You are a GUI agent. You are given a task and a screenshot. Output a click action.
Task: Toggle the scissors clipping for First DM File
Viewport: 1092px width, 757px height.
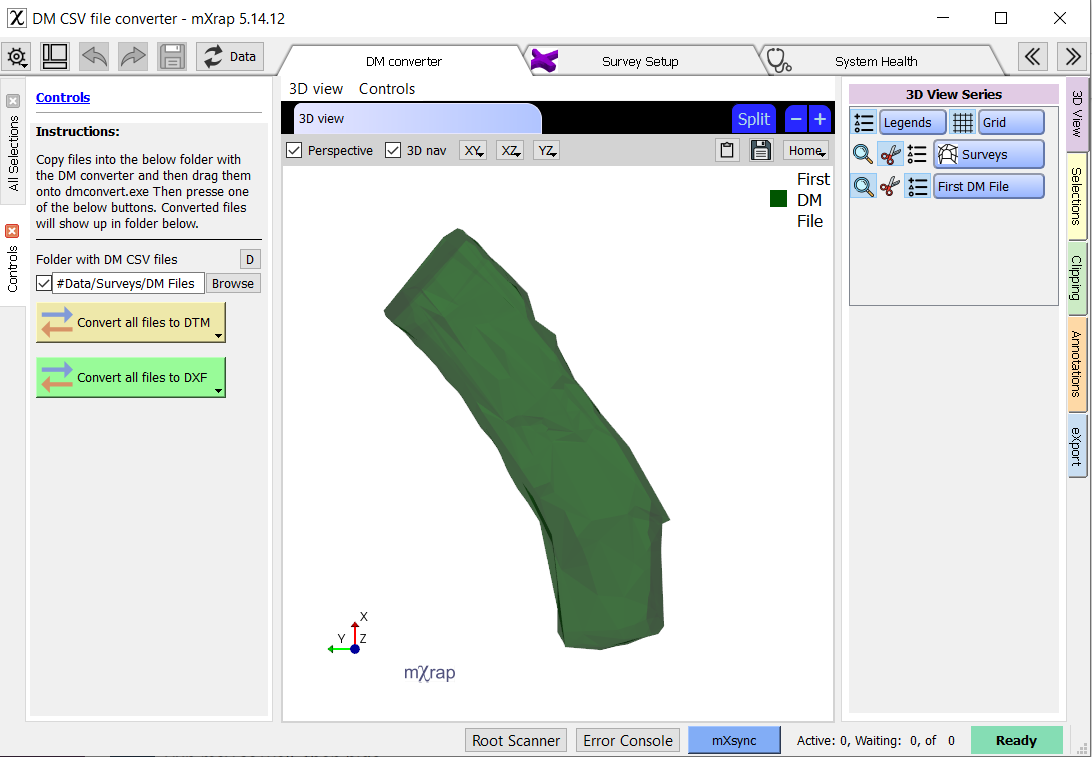coord(890,186)
